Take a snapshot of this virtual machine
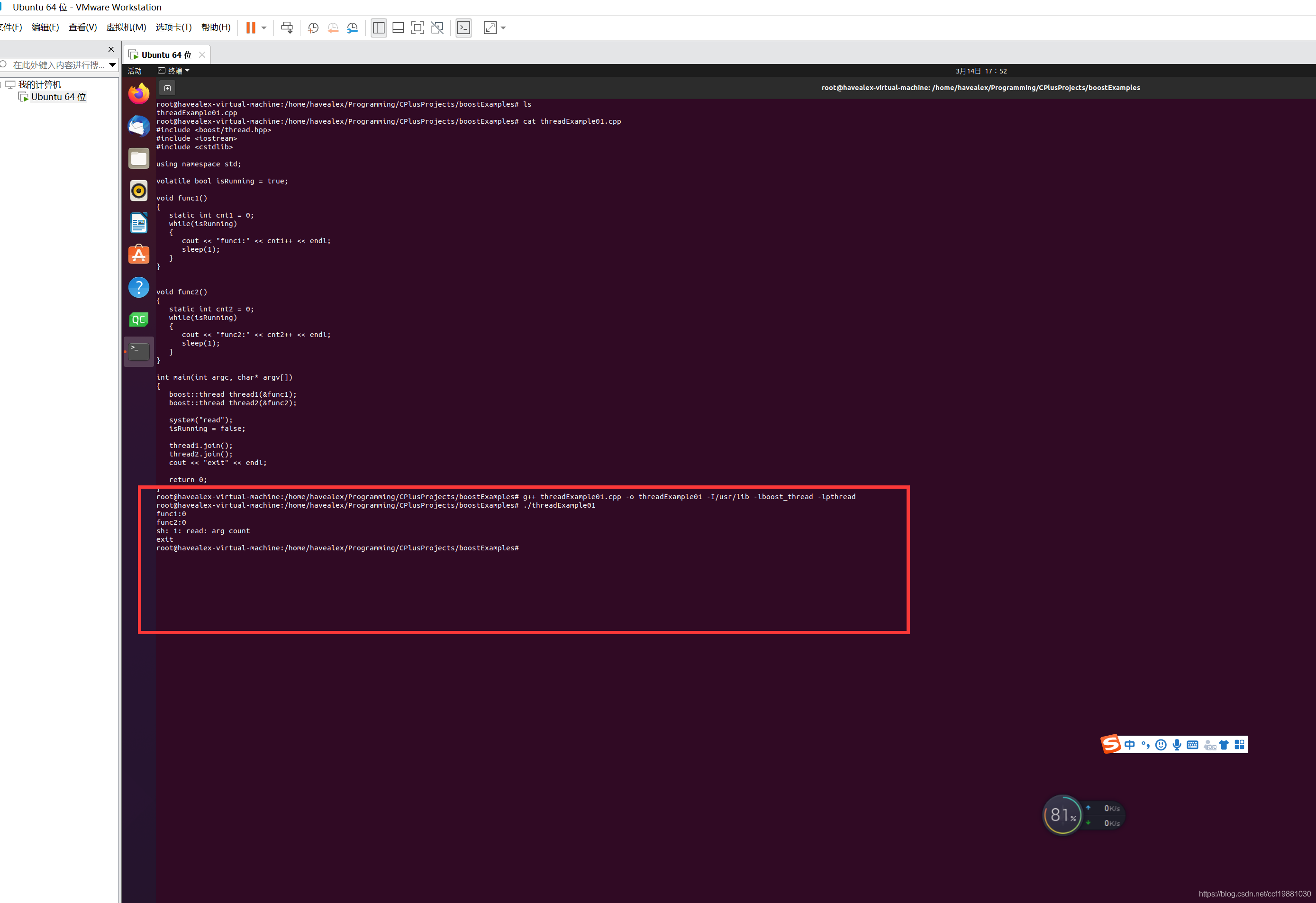The width and height of the screenshot is (1316, 903). (313, 27)
